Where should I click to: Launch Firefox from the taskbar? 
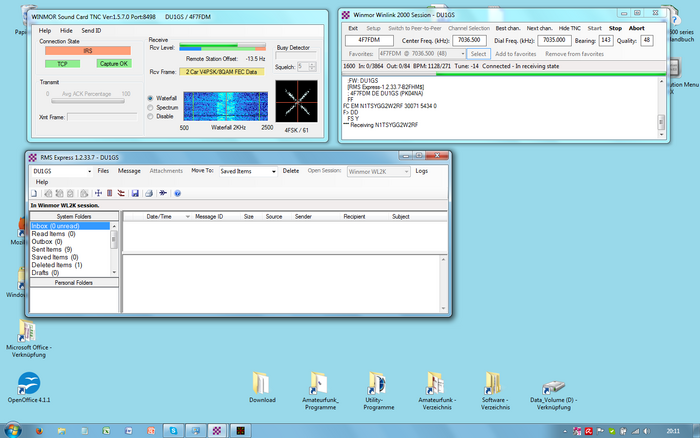(39, 431)
